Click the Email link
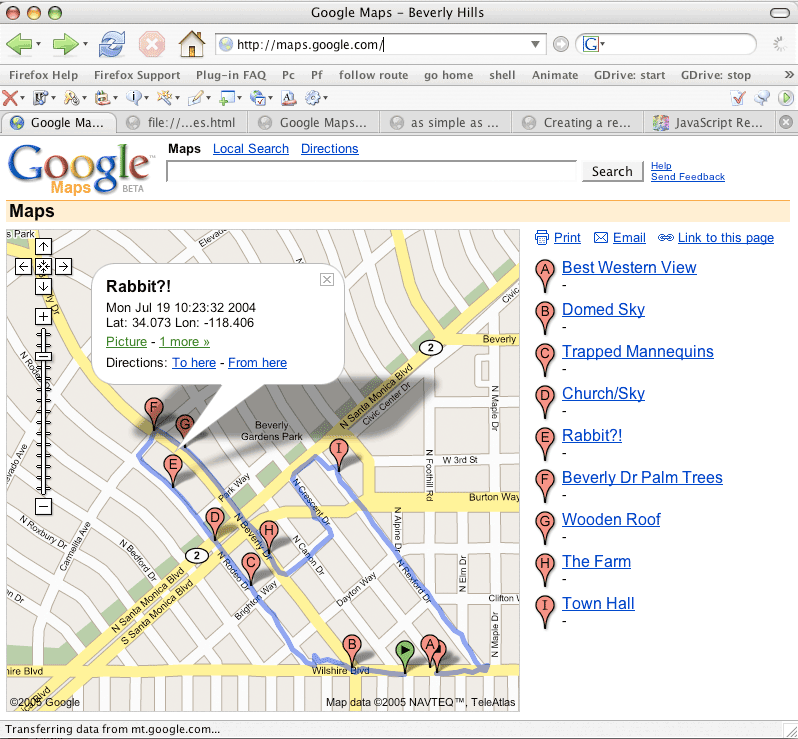The height and width of the screenshot is (739, 798). [x=629, y=238]
